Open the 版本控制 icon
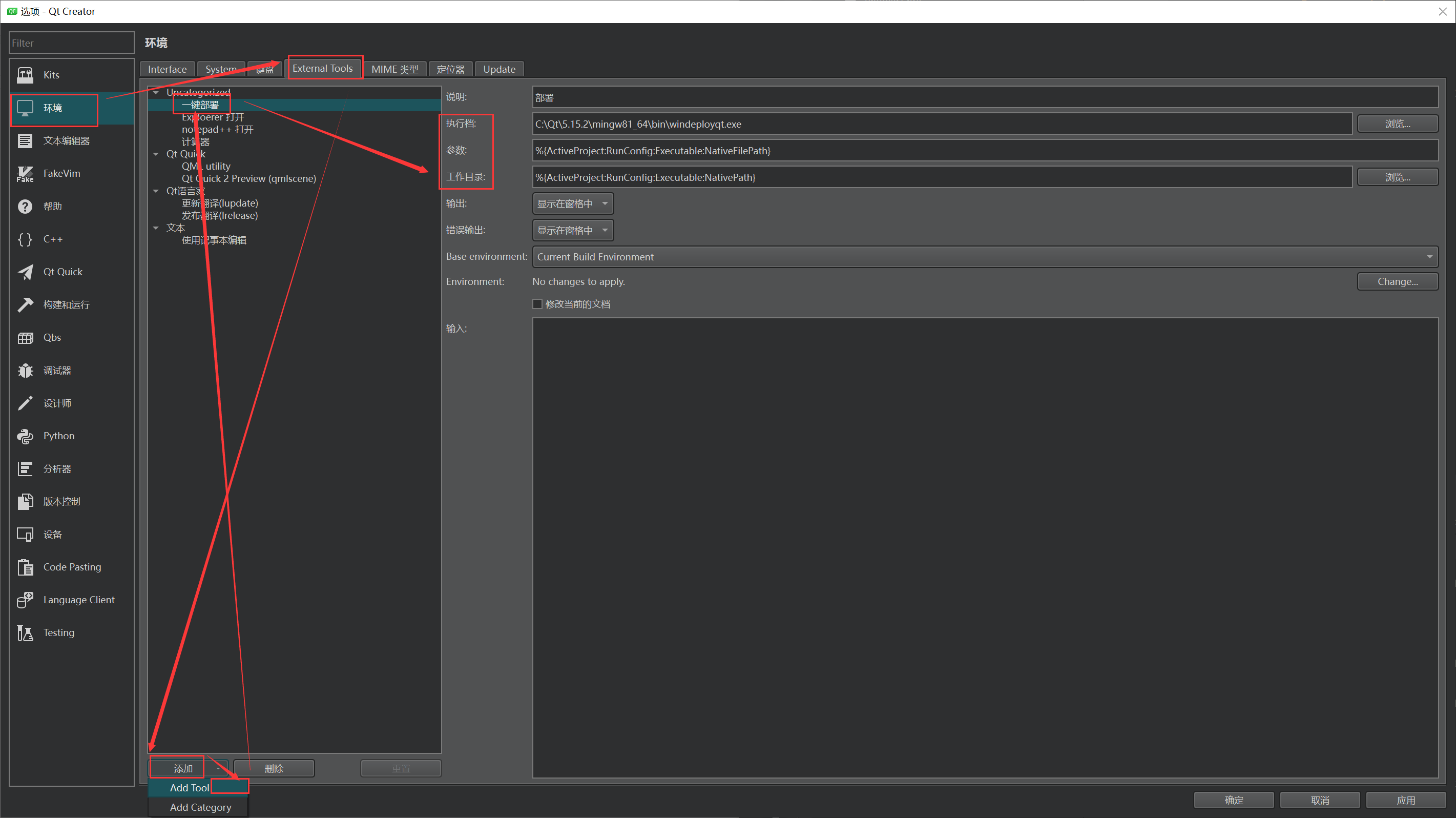The width and height of the screenshot is (1456, 818). click(25, 501)
